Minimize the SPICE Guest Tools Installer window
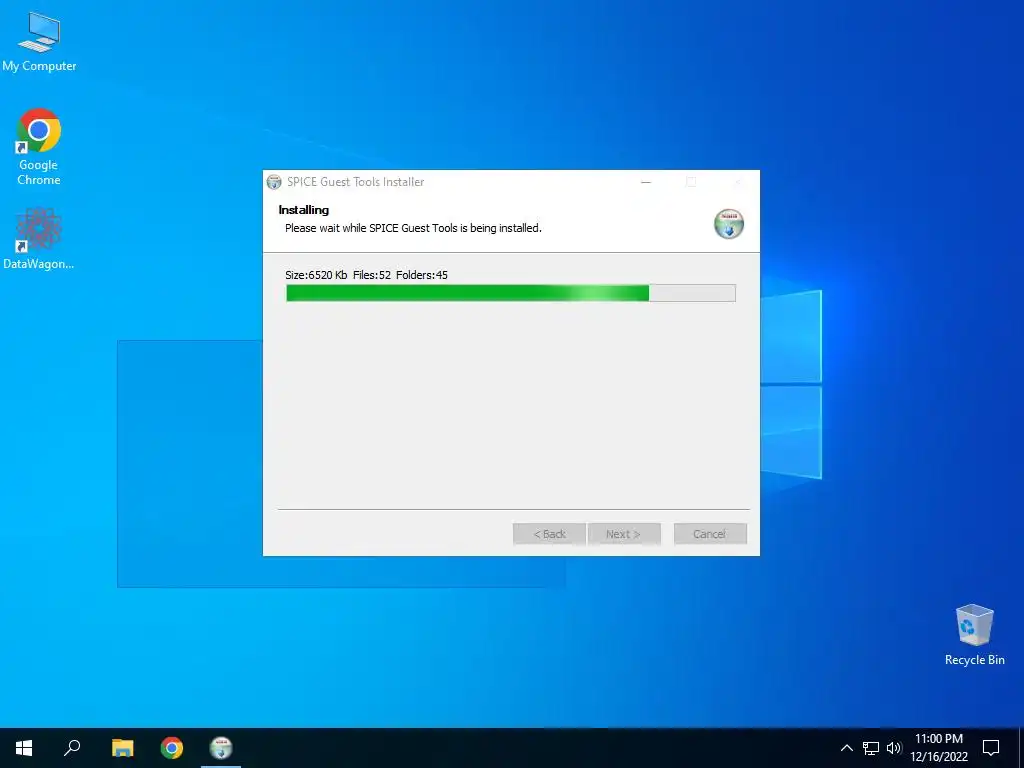Screen dimensions: 1024x768 coord(646,182)
